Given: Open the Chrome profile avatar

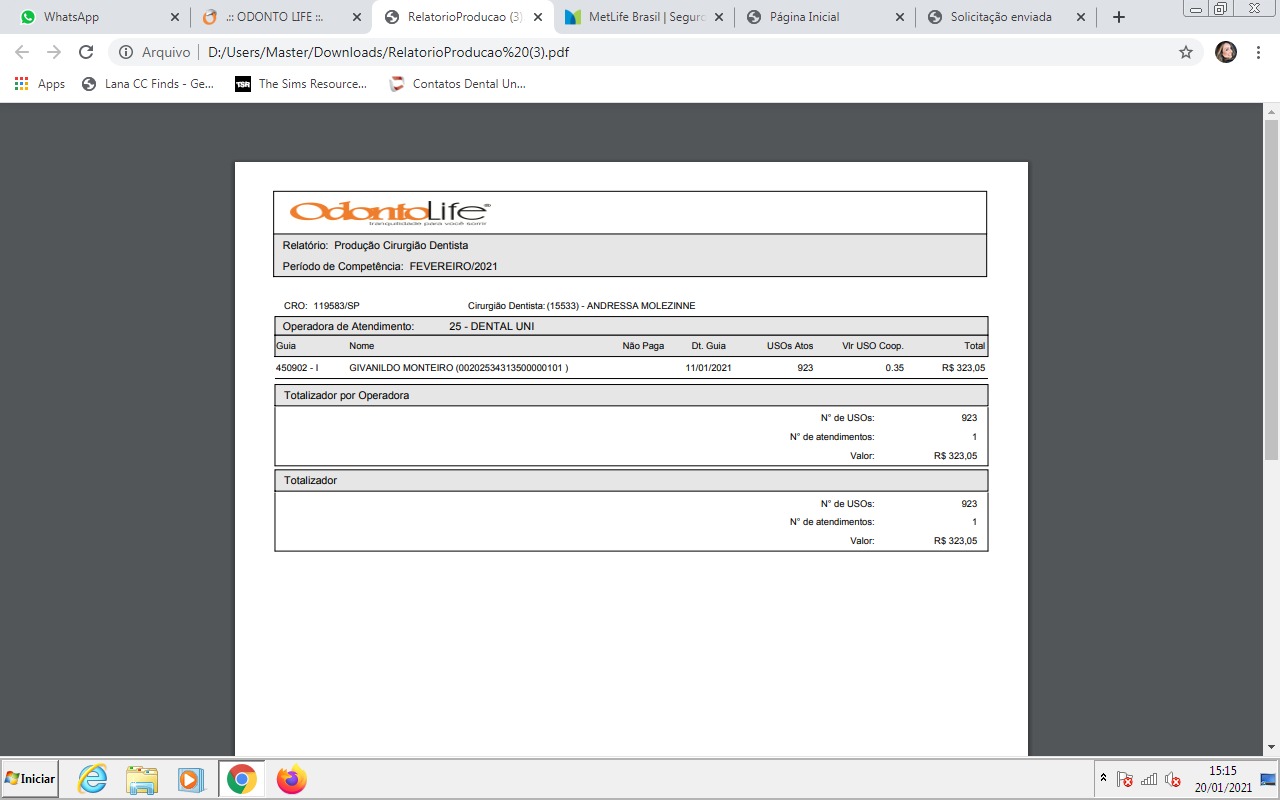Looking at the screenshot, I should (1226, 52).
